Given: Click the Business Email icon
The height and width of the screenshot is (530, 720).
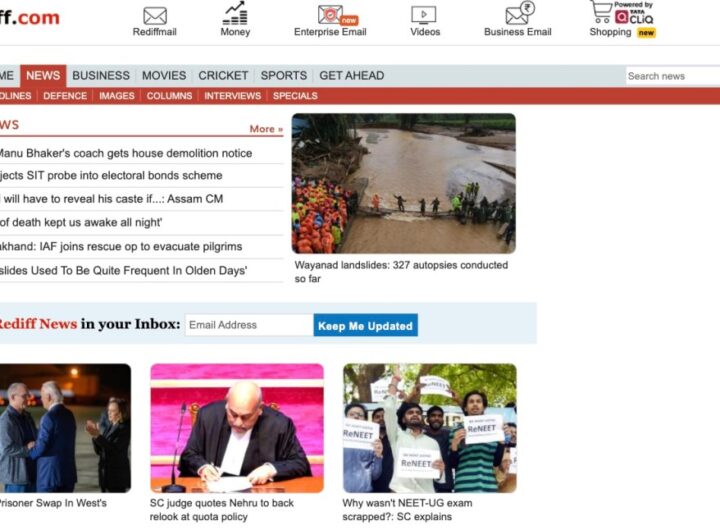Looking at the screenshot, I should pyautogui.click(x=518, y=15).
